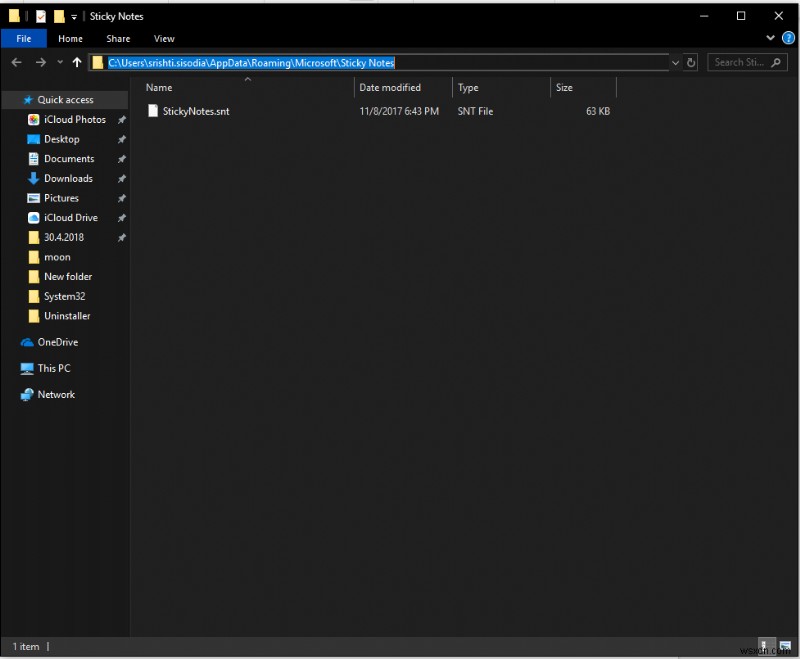The width and height of the screenshot is (800, 659).
Task: Go up to the Microsoft parent folder
Action: (77, 62)
